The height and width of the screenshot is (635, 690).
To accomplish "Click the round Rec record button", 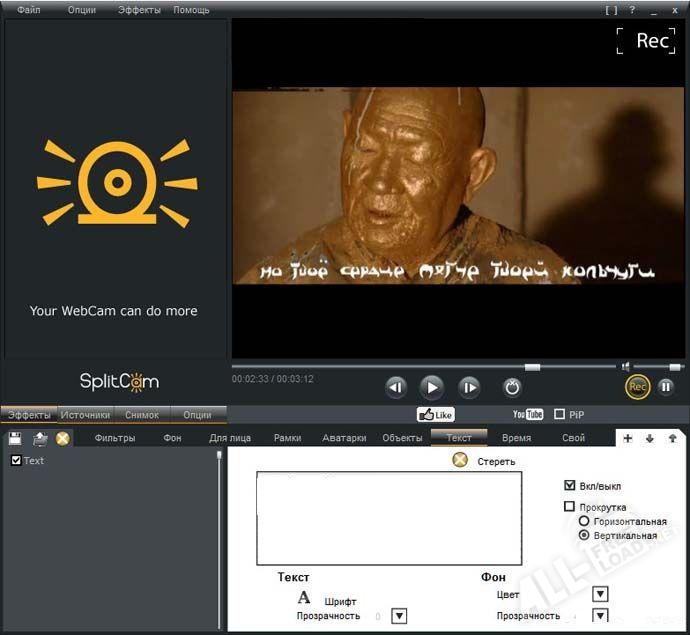I will tap(637, 387).
